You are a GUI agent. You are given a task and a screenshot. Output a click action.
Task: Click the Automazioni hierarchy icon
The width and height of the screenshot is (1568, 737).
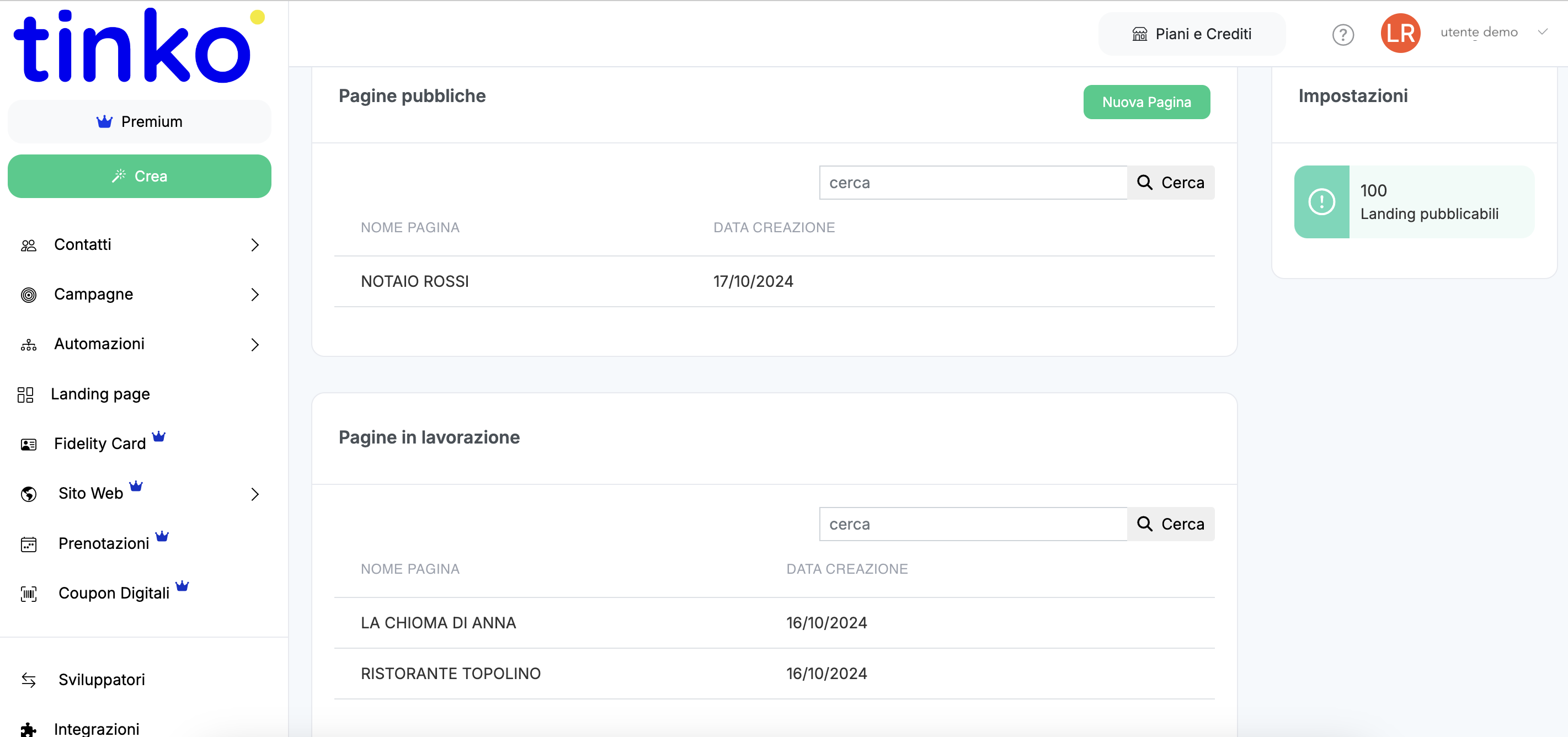click(29, 345)
